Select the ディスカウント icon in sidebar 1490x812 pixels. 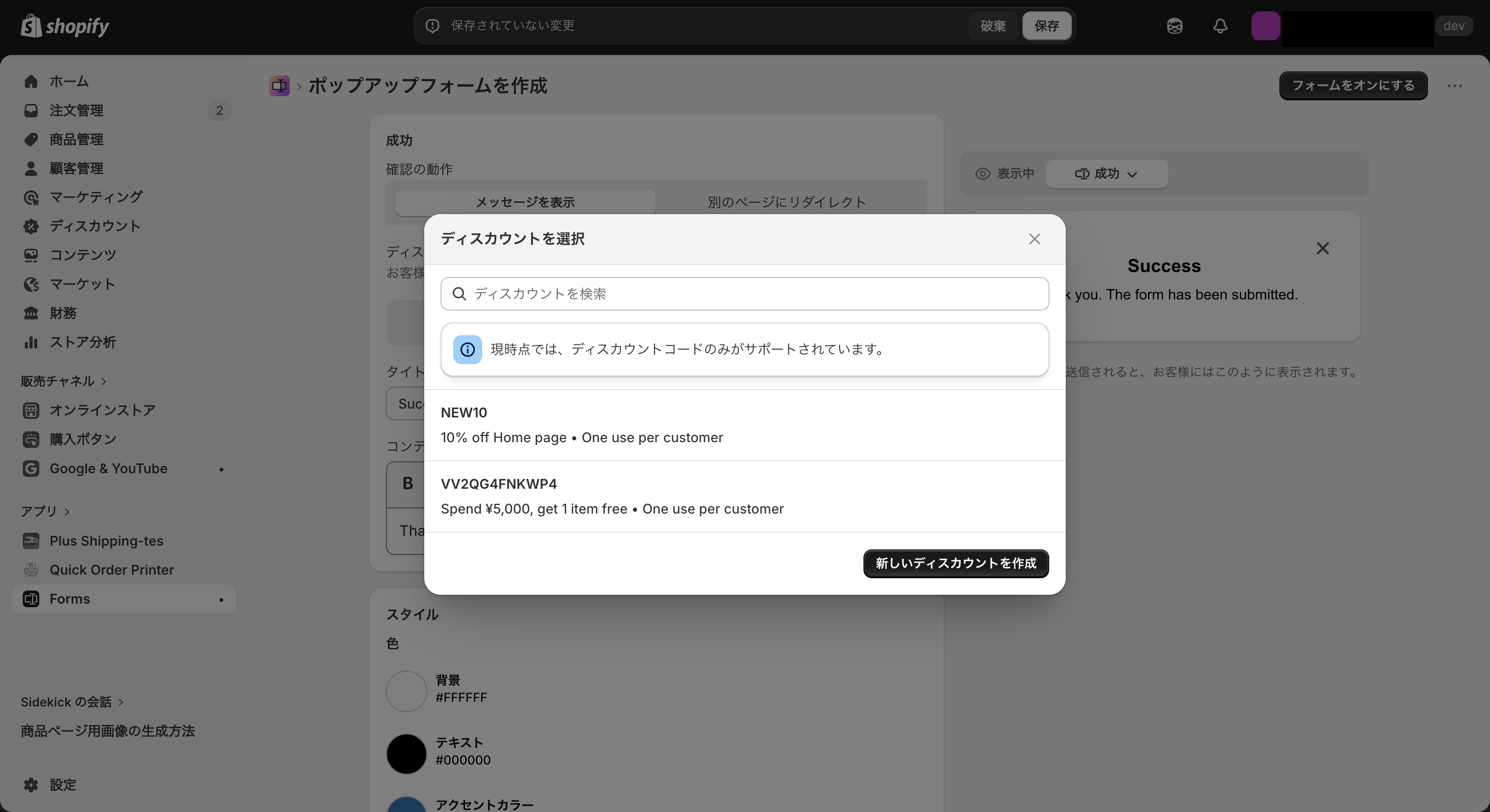pyautogui.click(x=31, y=226)
